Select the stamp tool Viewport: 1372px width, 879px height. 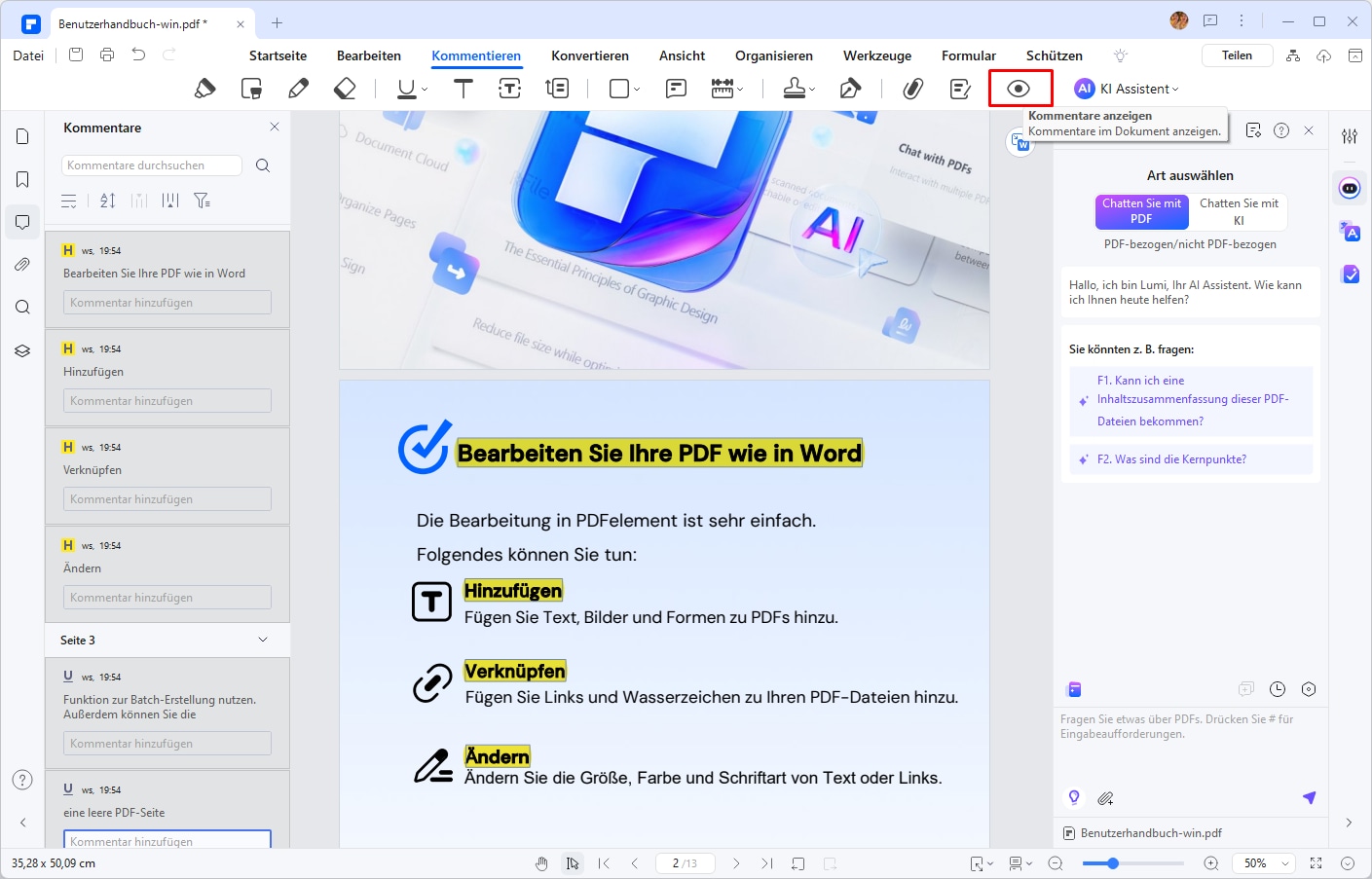[x=795, y=89]
